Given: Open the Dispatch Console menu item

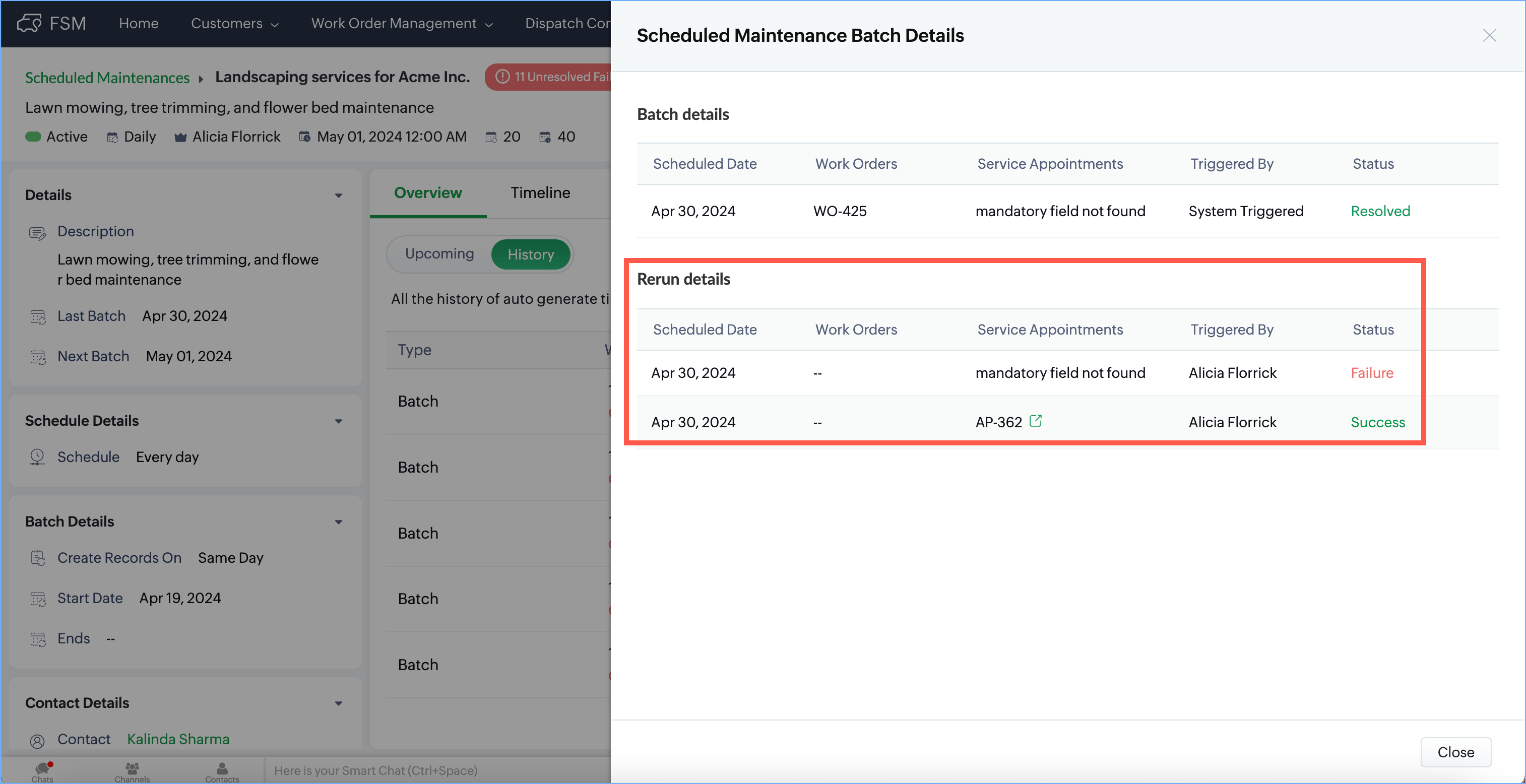Looking at the screenshot, I should (567, 24).
